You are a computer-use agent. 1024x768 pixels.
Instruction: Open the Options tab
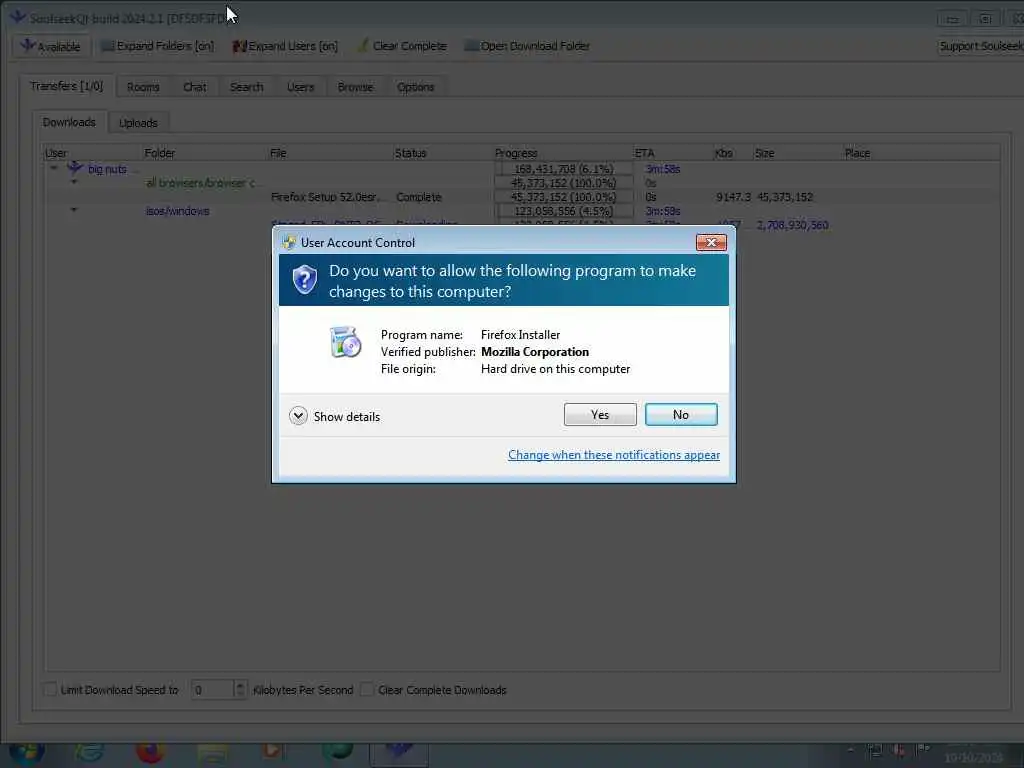[415, 87]
